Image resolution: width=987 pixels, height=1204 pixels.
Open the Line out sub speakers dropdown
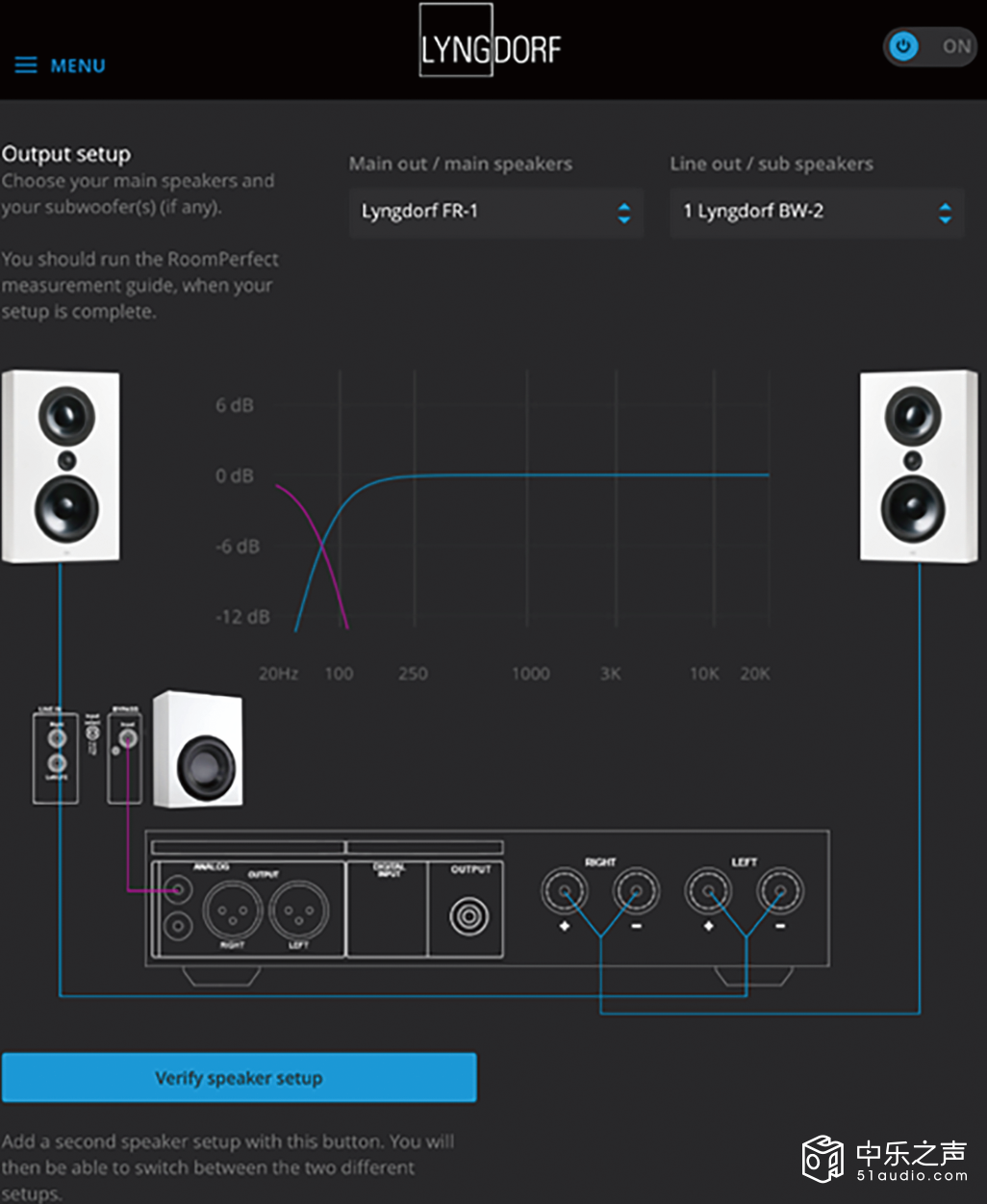[x=816, y=213]
